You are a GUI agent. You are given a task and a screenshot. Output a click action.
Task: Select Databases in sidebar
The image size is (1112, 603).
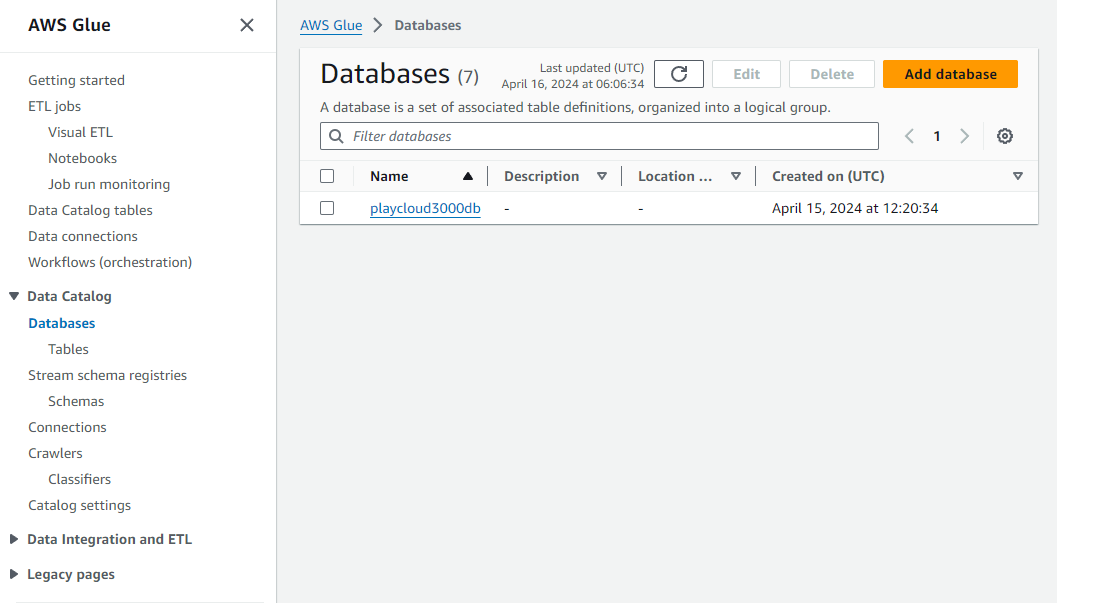[x=62, y=323]
